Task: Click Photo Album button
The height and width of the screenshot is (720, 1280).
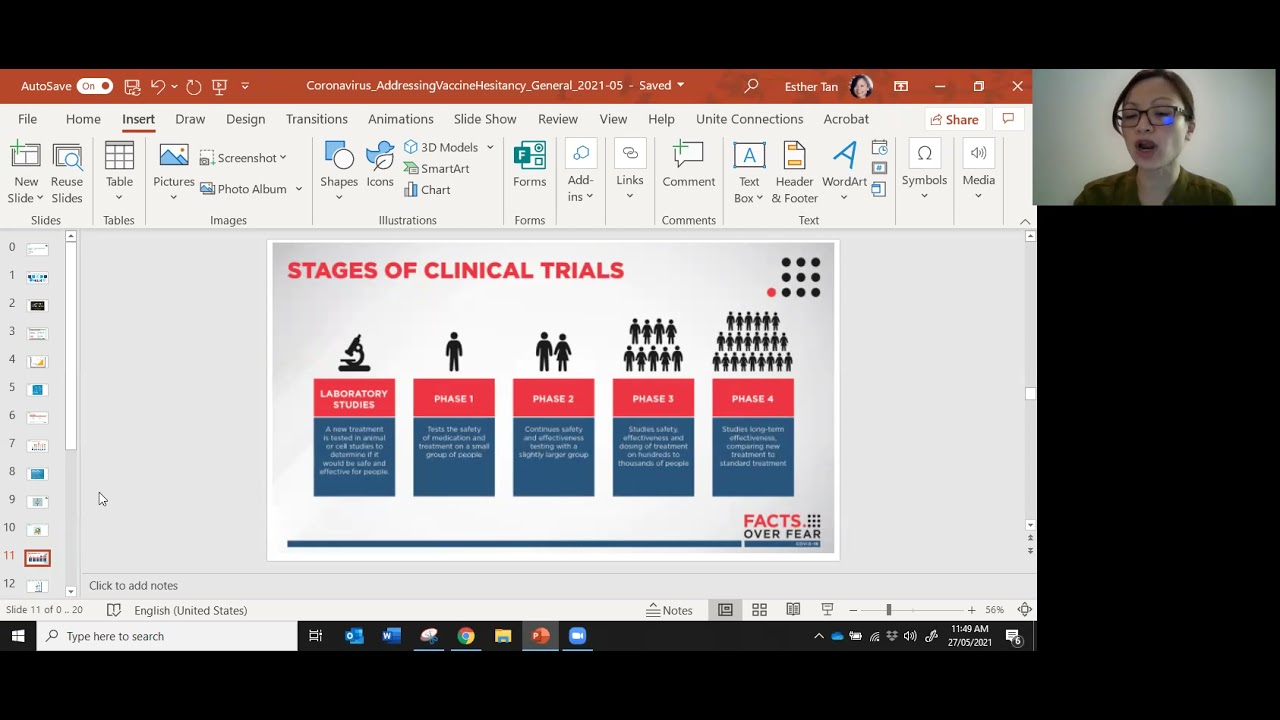Action: (x=244, y=189)
